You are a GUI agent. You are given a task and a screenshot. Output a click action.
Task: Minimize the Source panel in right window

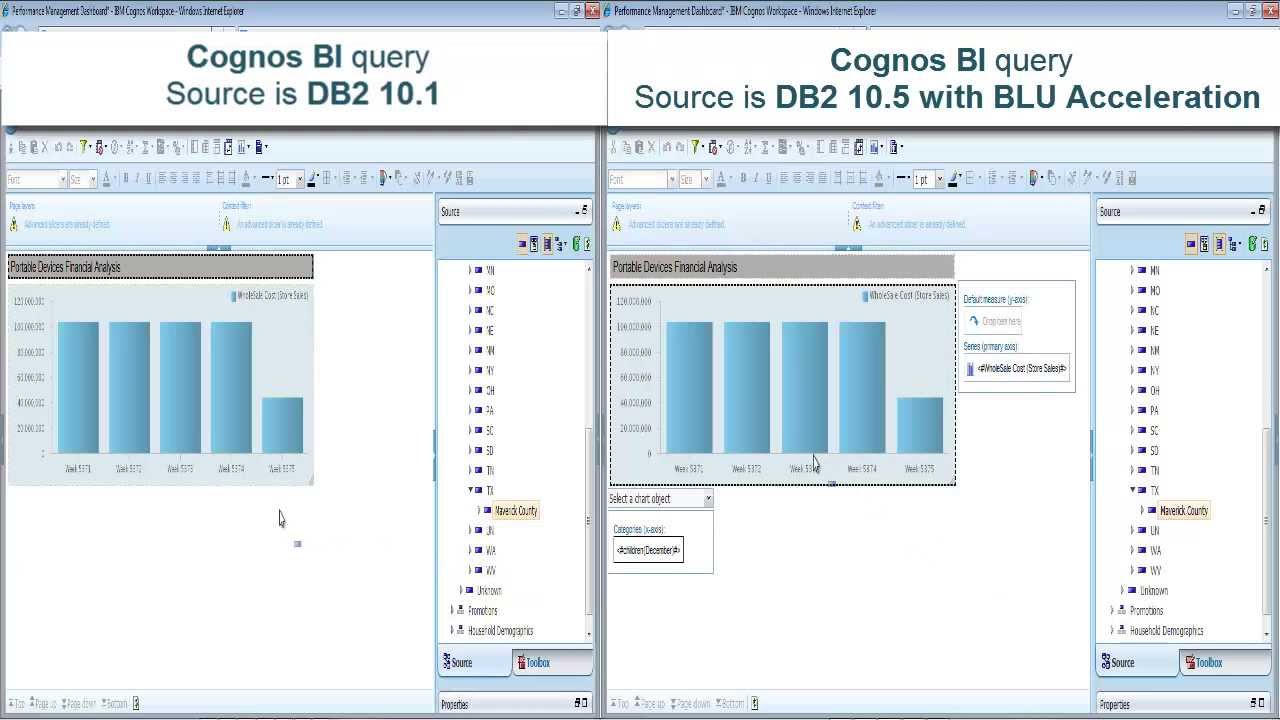click(1253, 211)
